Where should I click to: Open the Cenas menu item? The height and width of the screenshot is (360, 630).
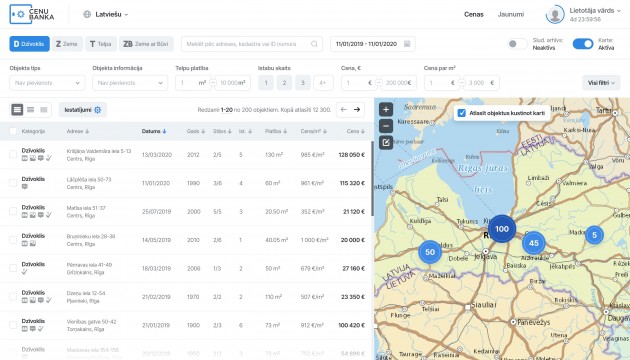(x=474, y=14)
